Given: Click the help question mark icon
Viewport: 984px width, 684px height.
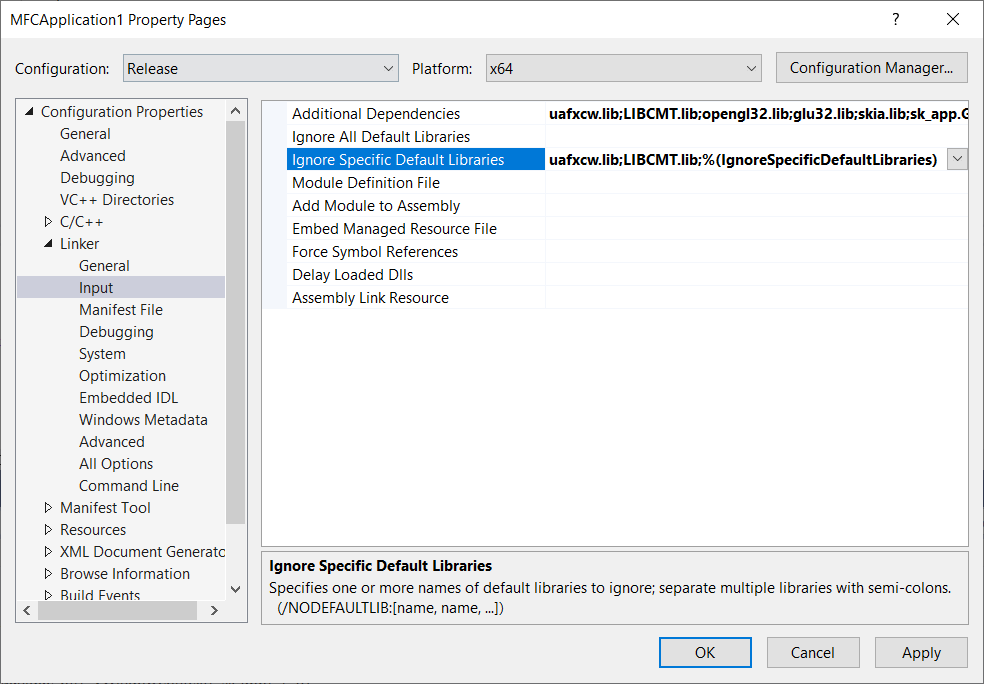Looking at the screenshot, I should point(896,19).
